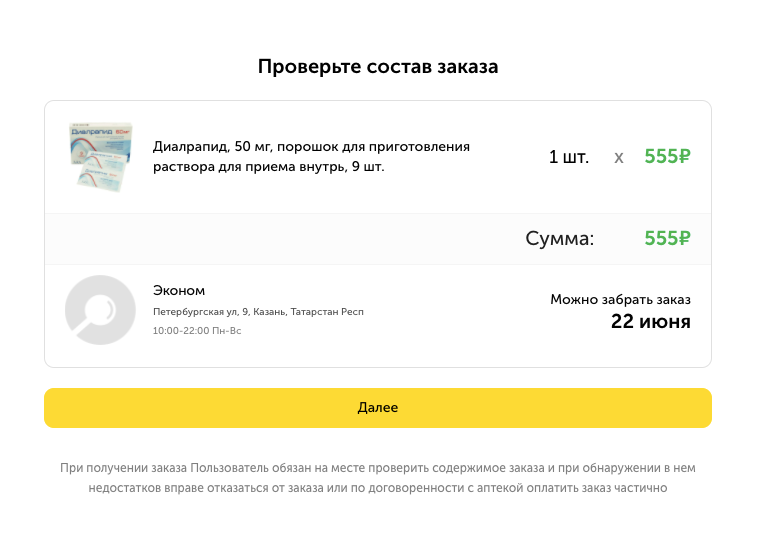Click the Проверьте состав заказа heading
The image size is (759, 541).
click(x=378, y=66)
